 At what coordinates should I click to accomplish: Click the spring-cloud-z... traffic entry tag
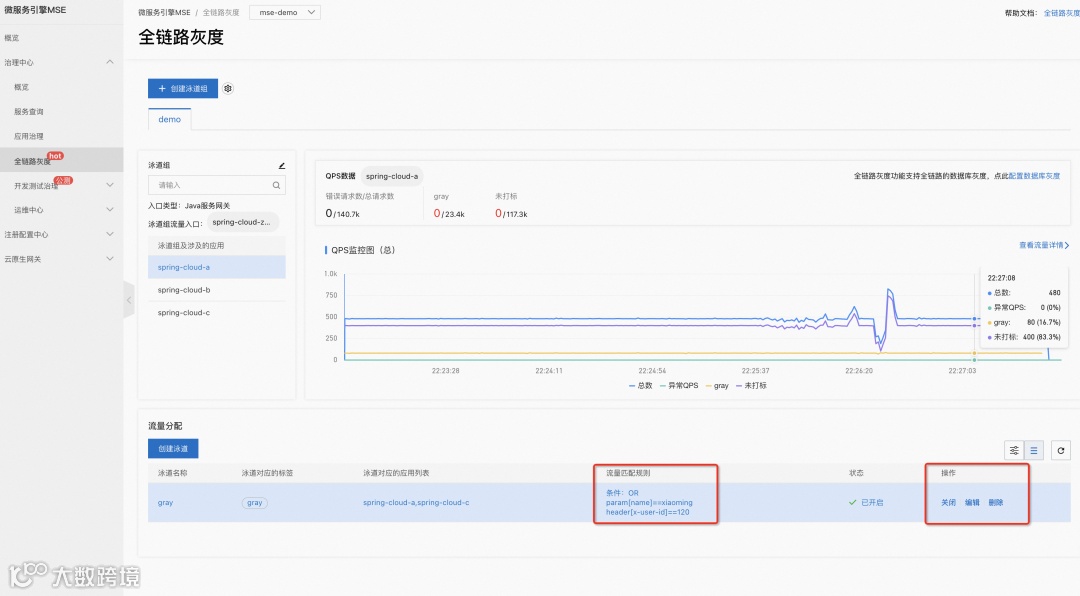coord(242,222)
